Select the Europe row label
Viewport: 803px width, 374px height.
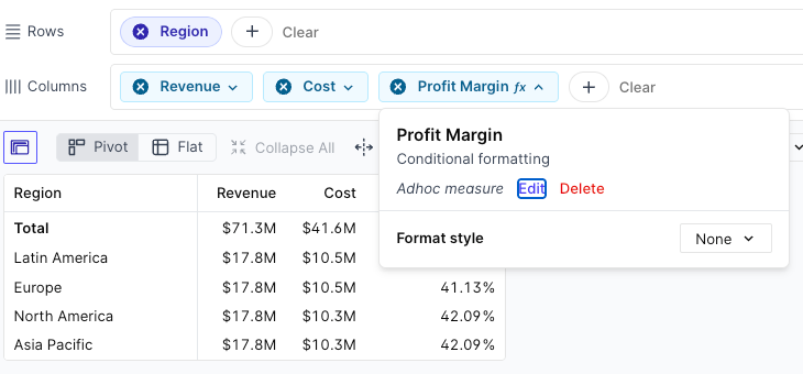coord(37,287)
